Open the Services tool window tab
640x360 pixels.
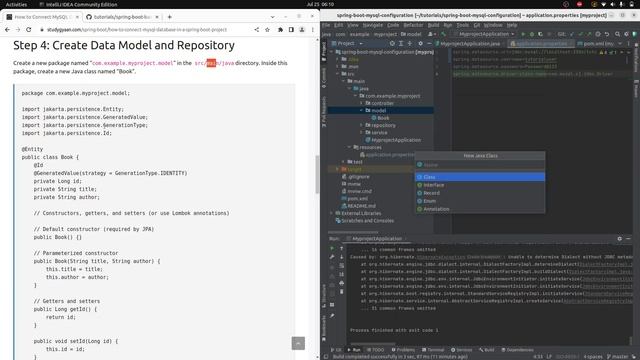pyautogui.click(x=462, y=350)
